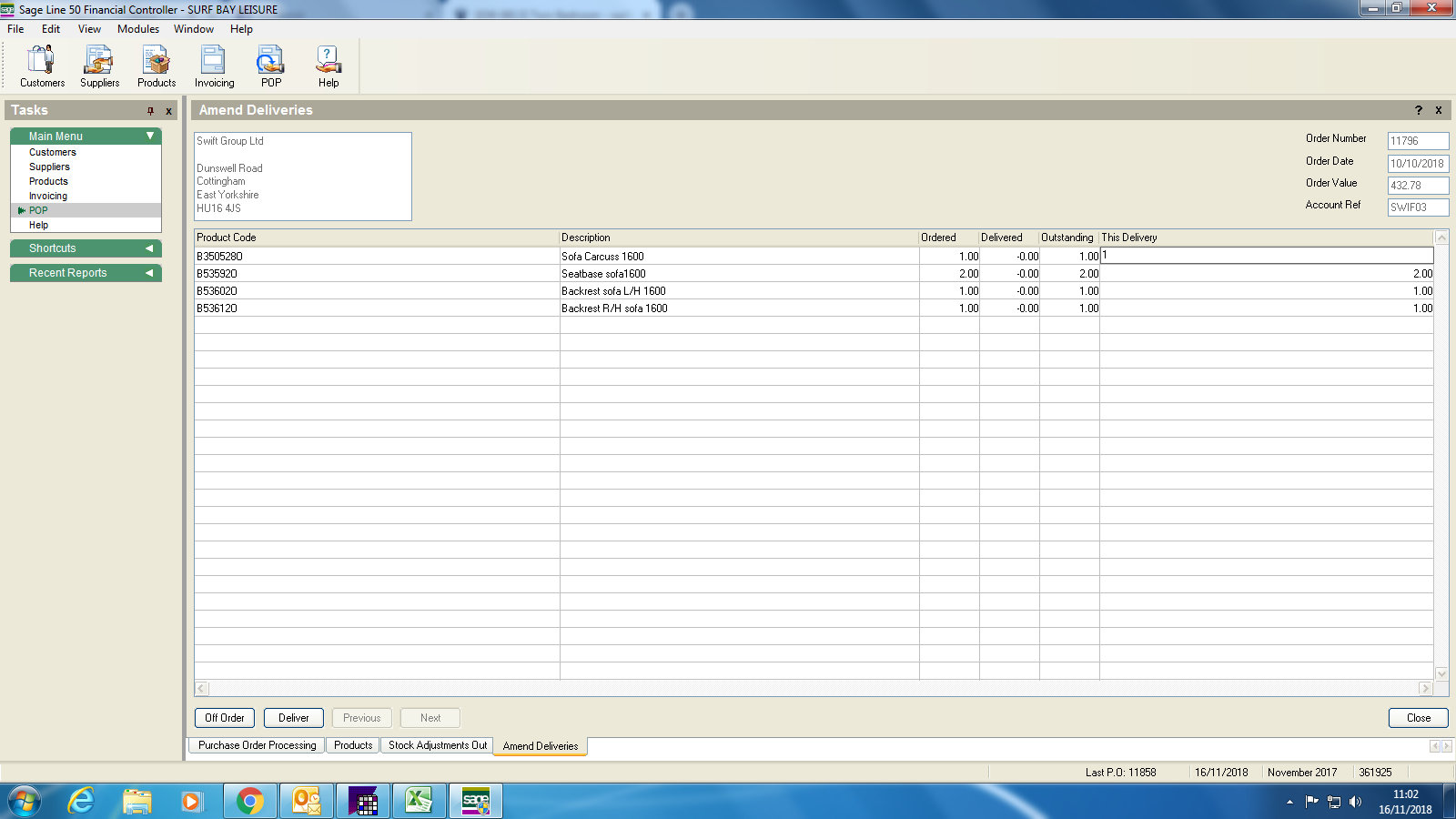The height and width of the screenshot is (819, 1456).
Task: Click the question mark in Amend Deliveries header
Action: 1419,110
